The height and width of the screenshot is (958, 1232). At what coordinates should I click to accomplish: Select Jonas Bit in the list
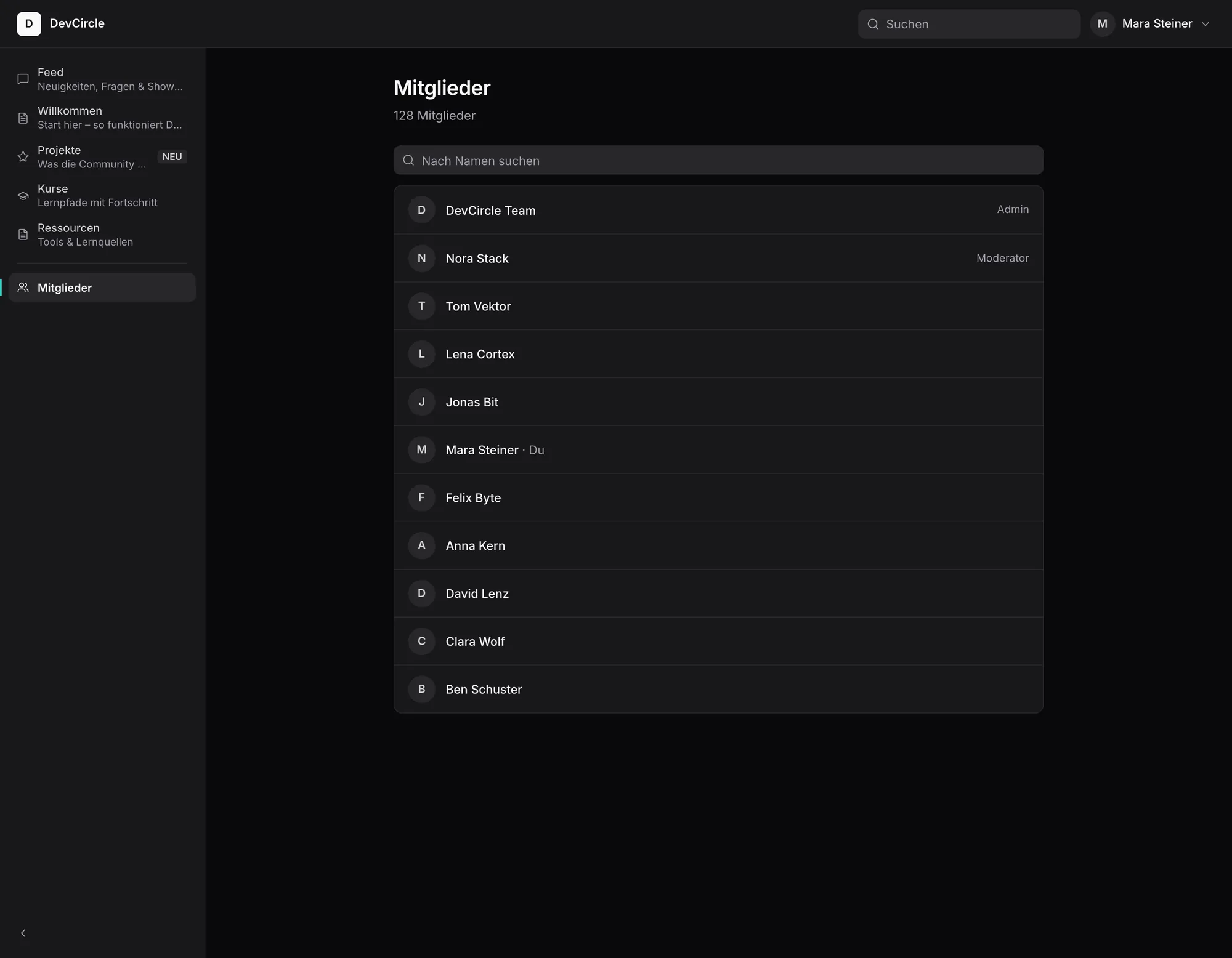pos(718,402)
